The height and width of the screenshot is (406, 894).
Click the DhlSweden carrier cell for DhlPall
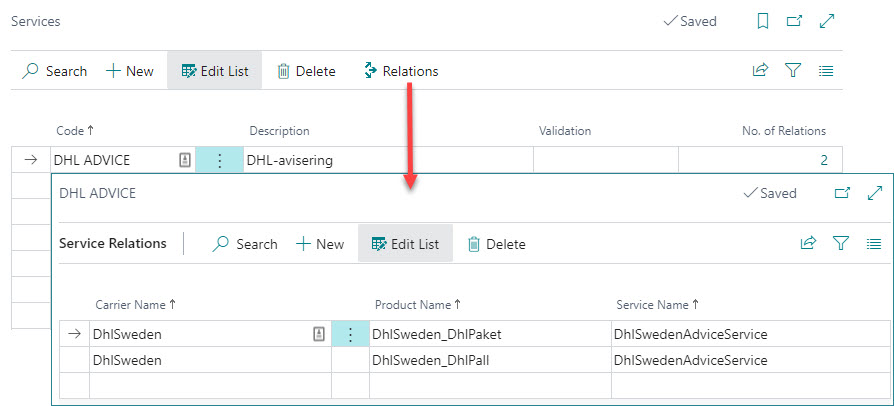pyautogui.click(x=210, y=360)
